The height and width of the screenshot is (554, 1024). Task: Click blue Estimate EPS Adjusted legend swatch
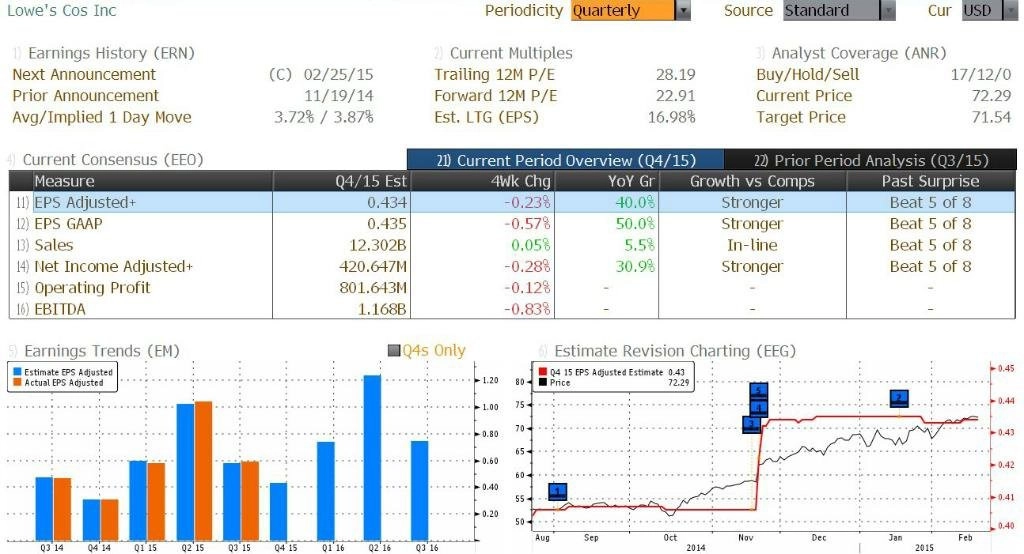tap(17, 372)
